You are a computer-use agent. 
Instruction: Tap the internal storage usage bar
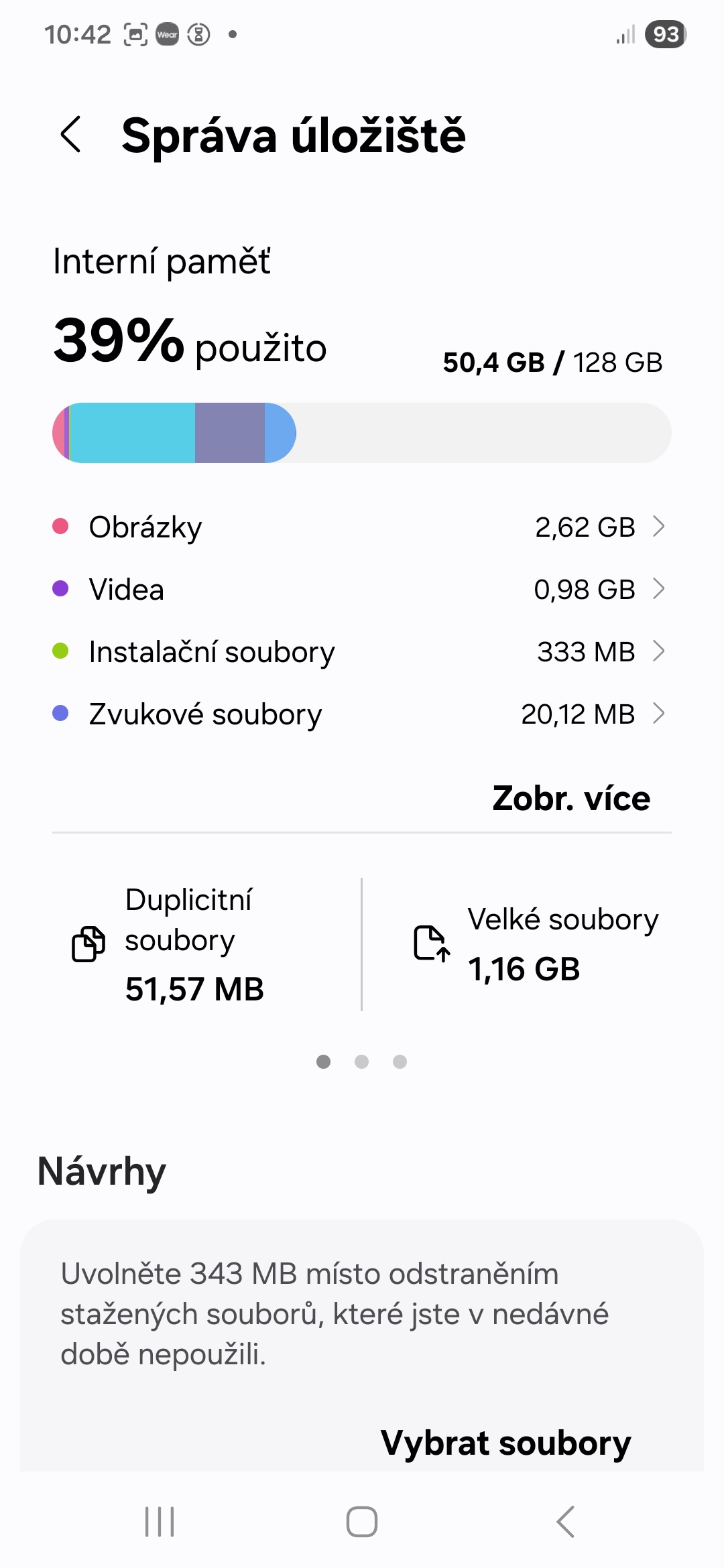point(362,433)
